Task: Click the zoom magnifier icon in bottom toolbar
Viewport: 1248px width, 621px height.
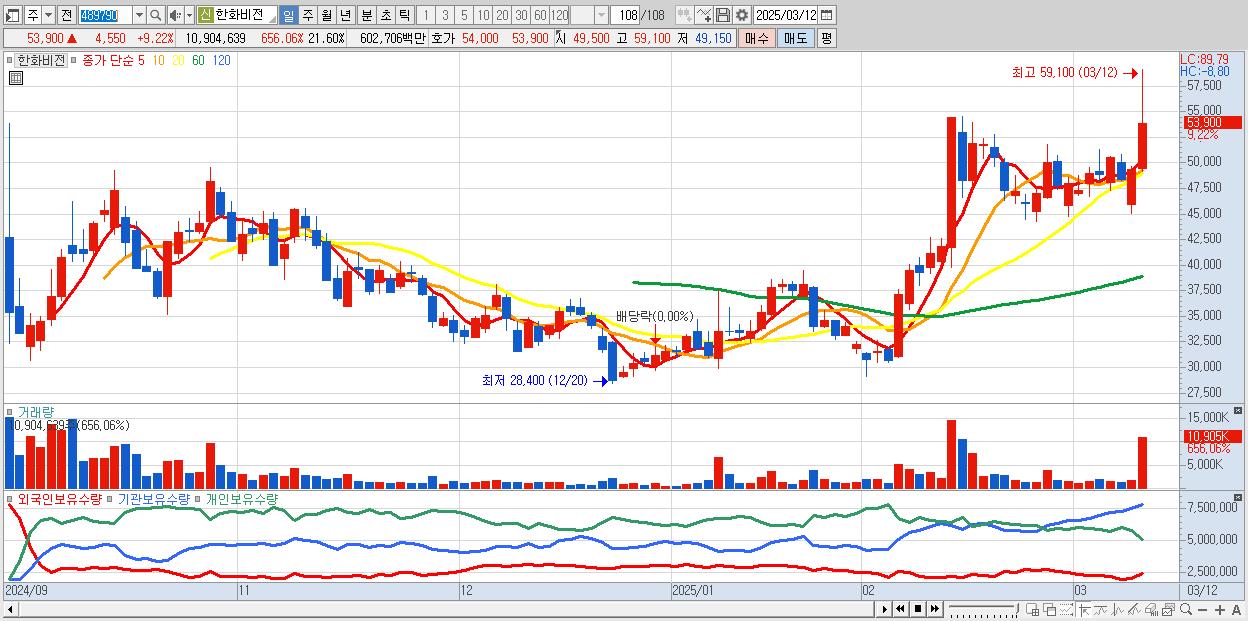Action: click(1185, 609)
